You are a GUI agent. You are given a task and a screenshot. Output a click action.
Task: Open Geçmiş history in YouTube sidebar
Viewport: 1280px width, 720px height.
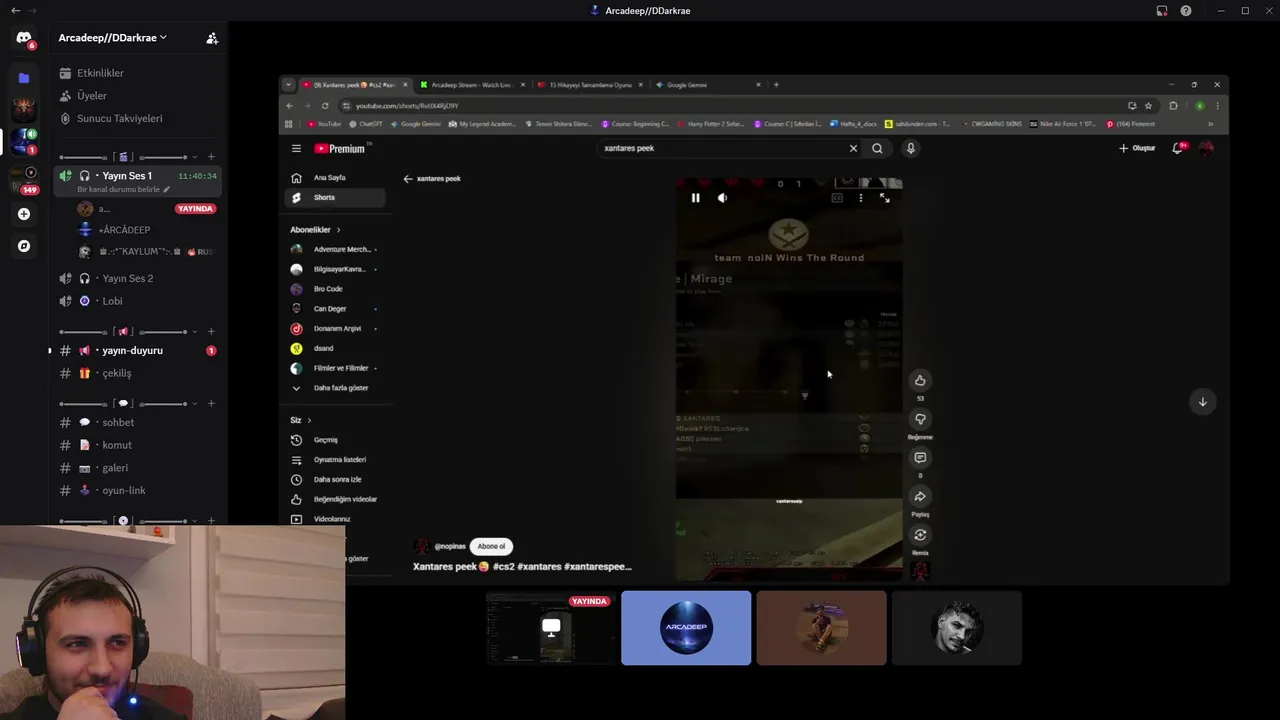click(335, 440)
